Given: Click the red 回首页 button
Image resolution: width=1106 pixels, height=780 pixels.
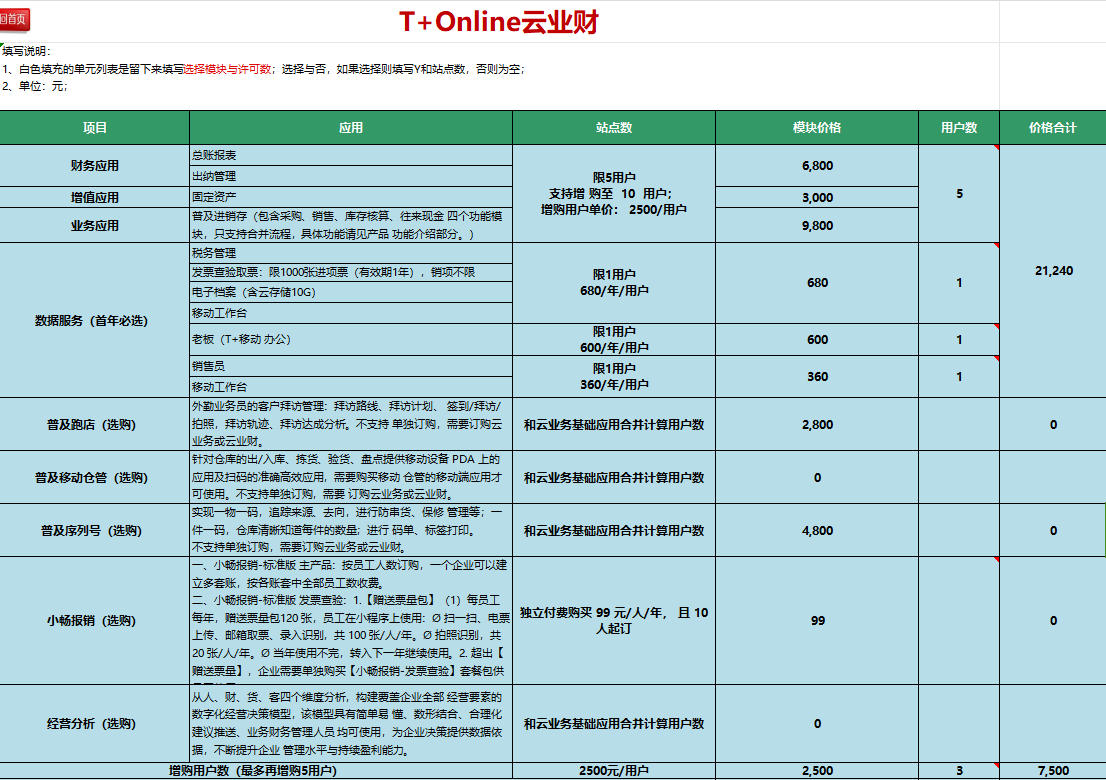Looking at the screenshot, I should click(x=14, y=19).
